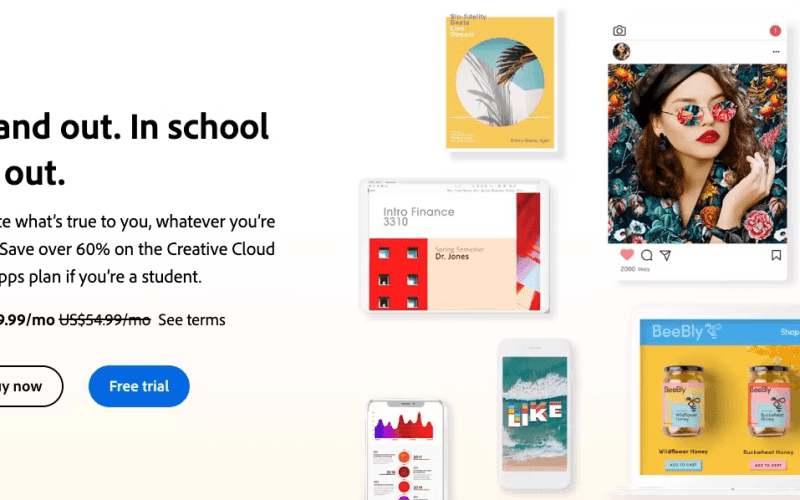Click the paper plane share icon
This screenshot has height=500, width=800.
coord(665,255)
